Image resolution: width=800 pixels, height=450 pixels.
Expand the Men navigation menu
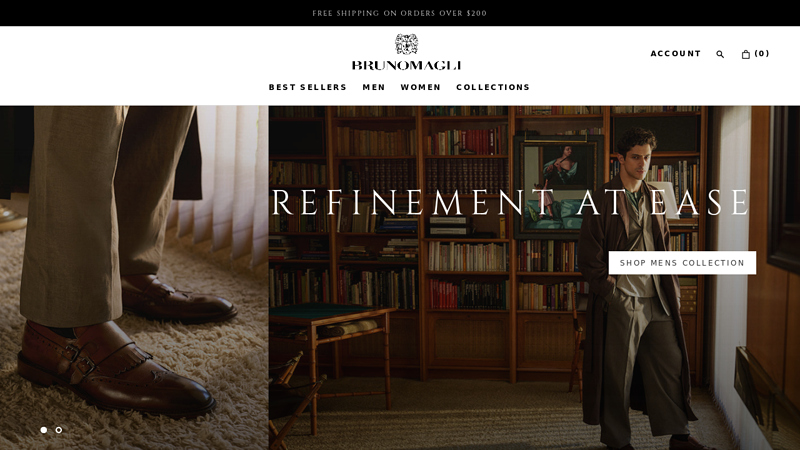pos(374,87)
